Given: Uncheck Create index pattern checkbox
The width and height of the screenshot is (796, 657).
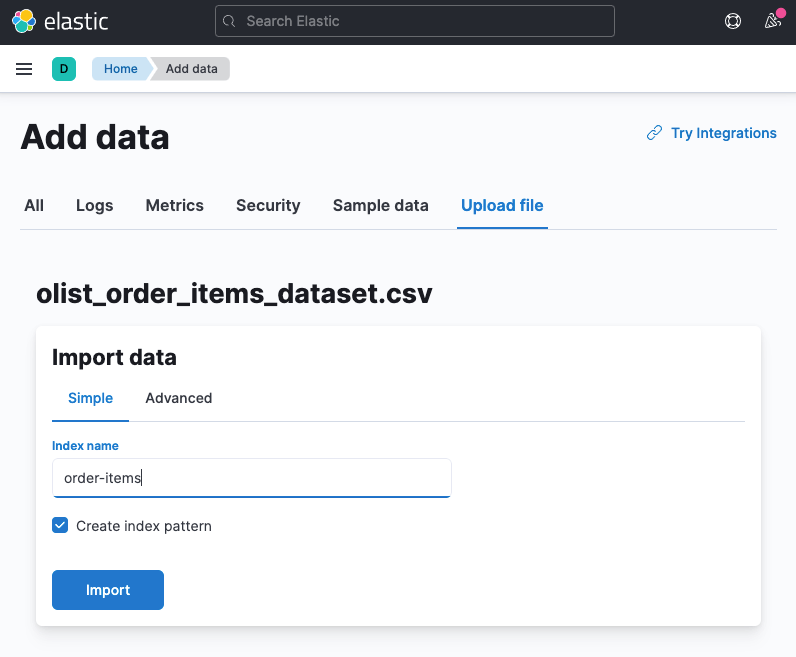Looking at the screenshot, I should coord(60,525).
